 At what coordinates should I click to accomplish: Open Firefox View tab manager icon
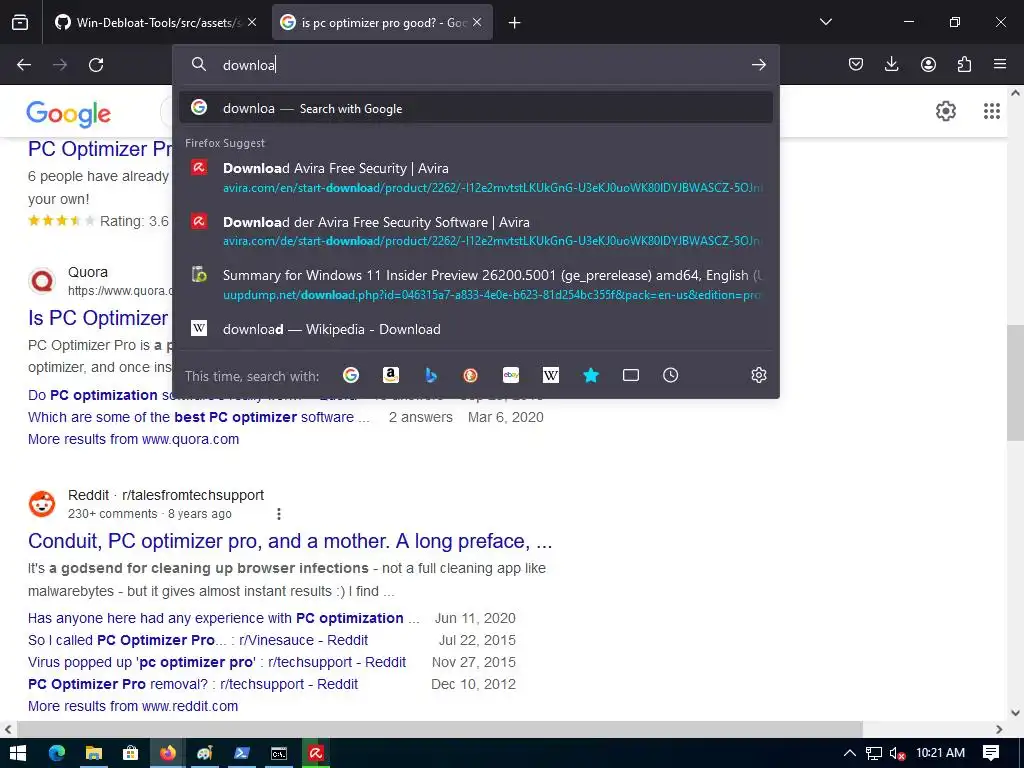pos(20,22)
